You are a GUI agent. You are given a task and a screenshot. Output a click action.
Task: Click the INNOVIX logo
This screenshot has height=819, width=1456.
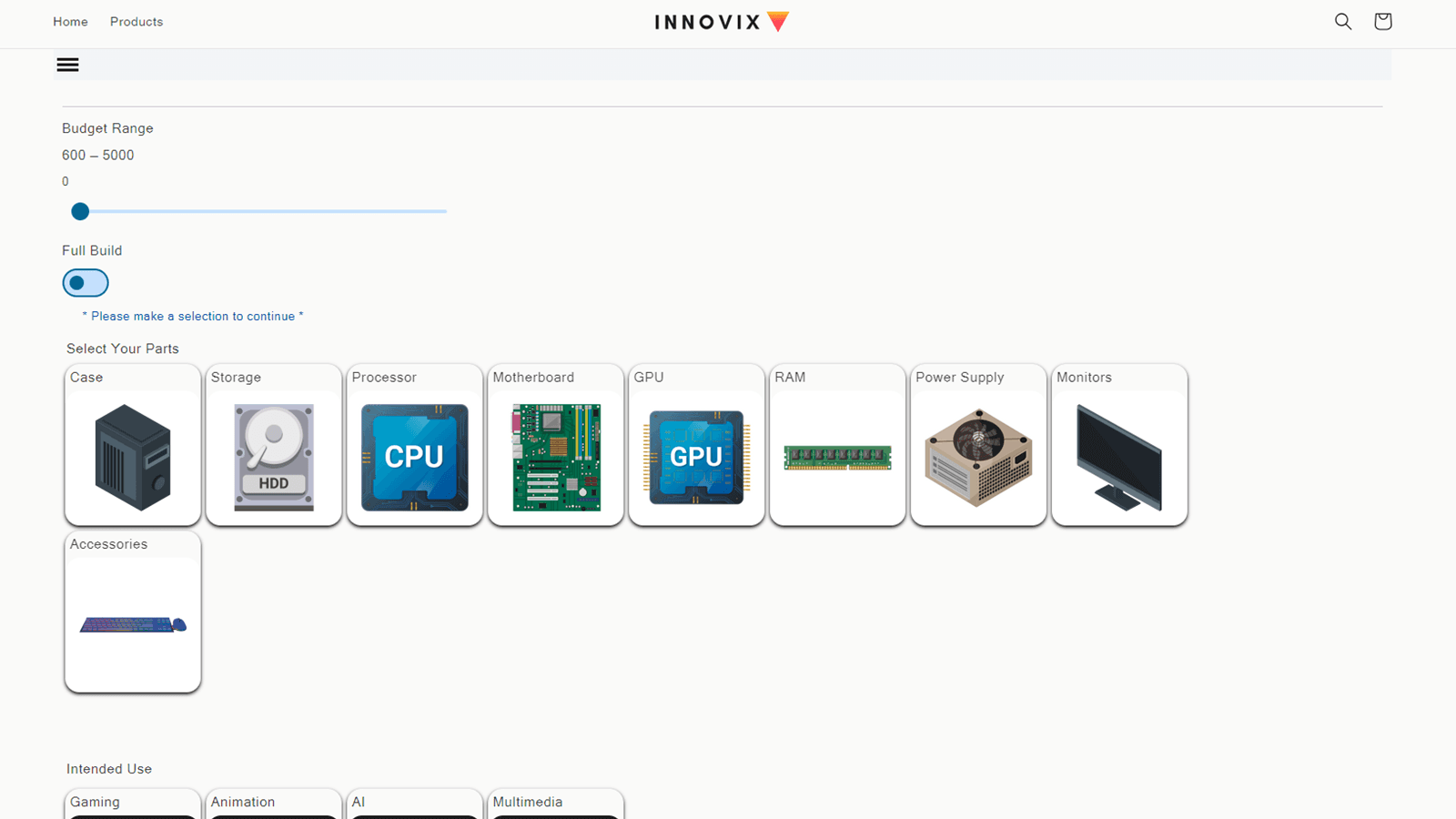click(x=721, y=21)
